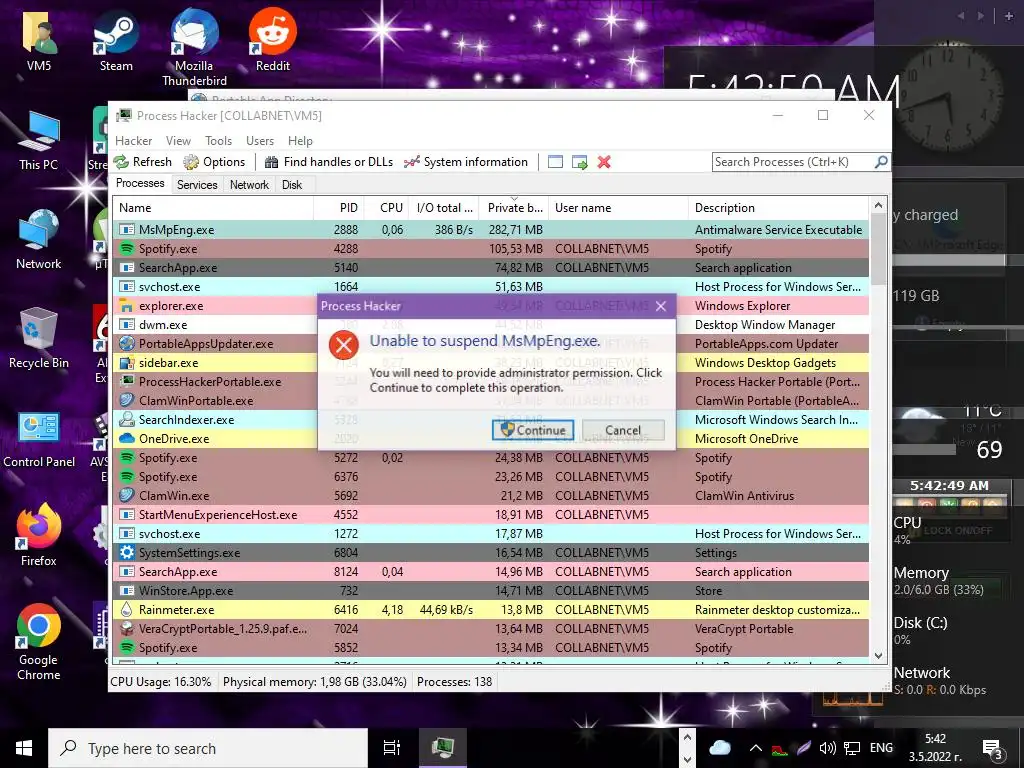This screenshot has width=1024, height=768.
Task: Open the Reddit desktop shortcut
Action: [272, 40]
